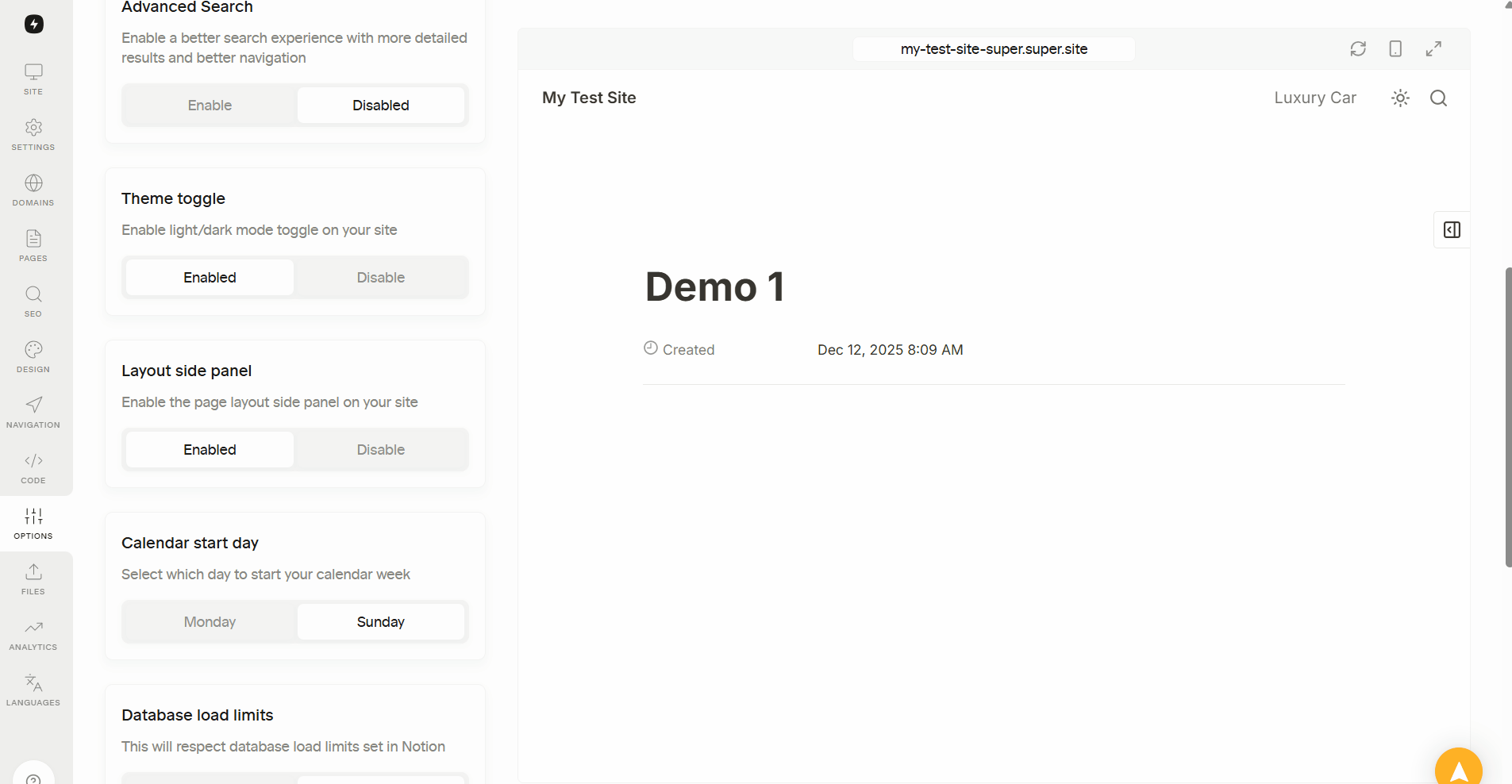This screenshot has height=784, width=1512.
Task: Choose Monday as calendar start day
Action: tap(210, 621)
